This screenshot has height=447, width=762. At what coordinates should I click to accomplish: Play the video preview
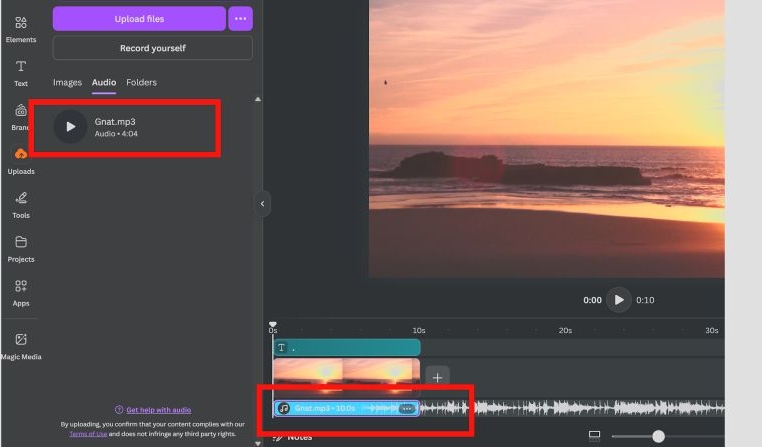(619, 300)
